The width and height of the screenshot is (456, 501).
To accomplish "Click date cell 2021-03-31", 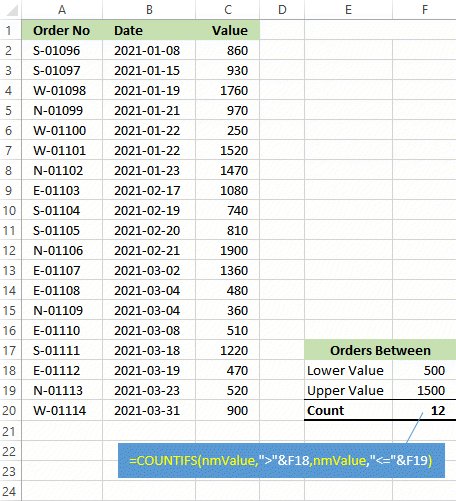I will tap(149, 410).
